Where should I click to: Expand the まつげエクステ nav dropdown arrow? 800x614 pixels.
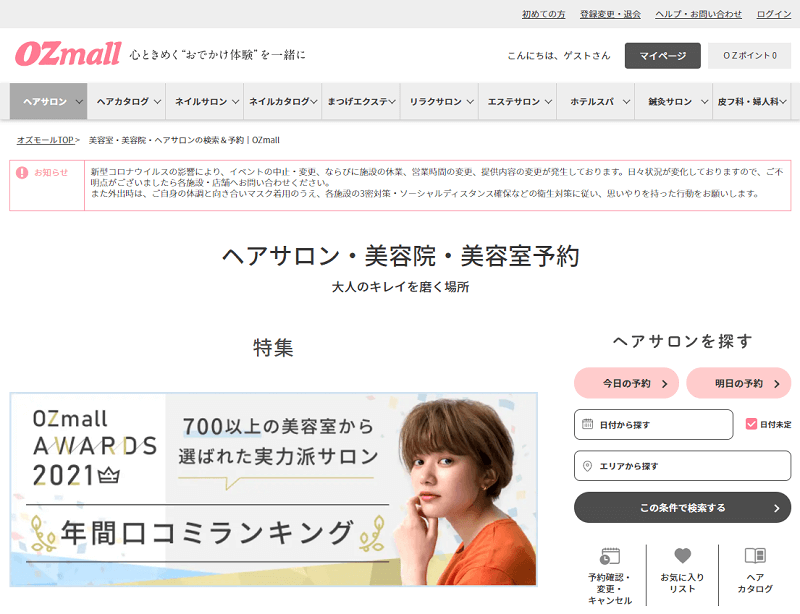click(392, 102)
